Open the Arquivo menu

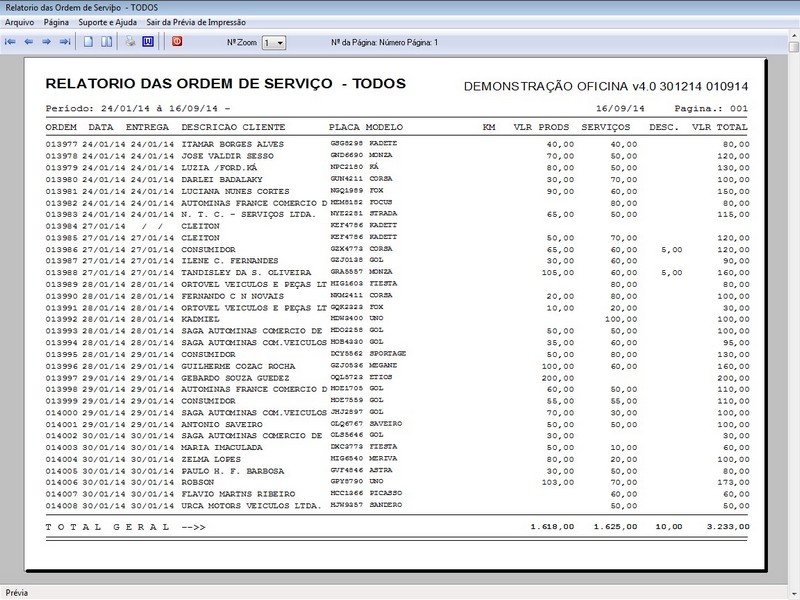[19, 22]
